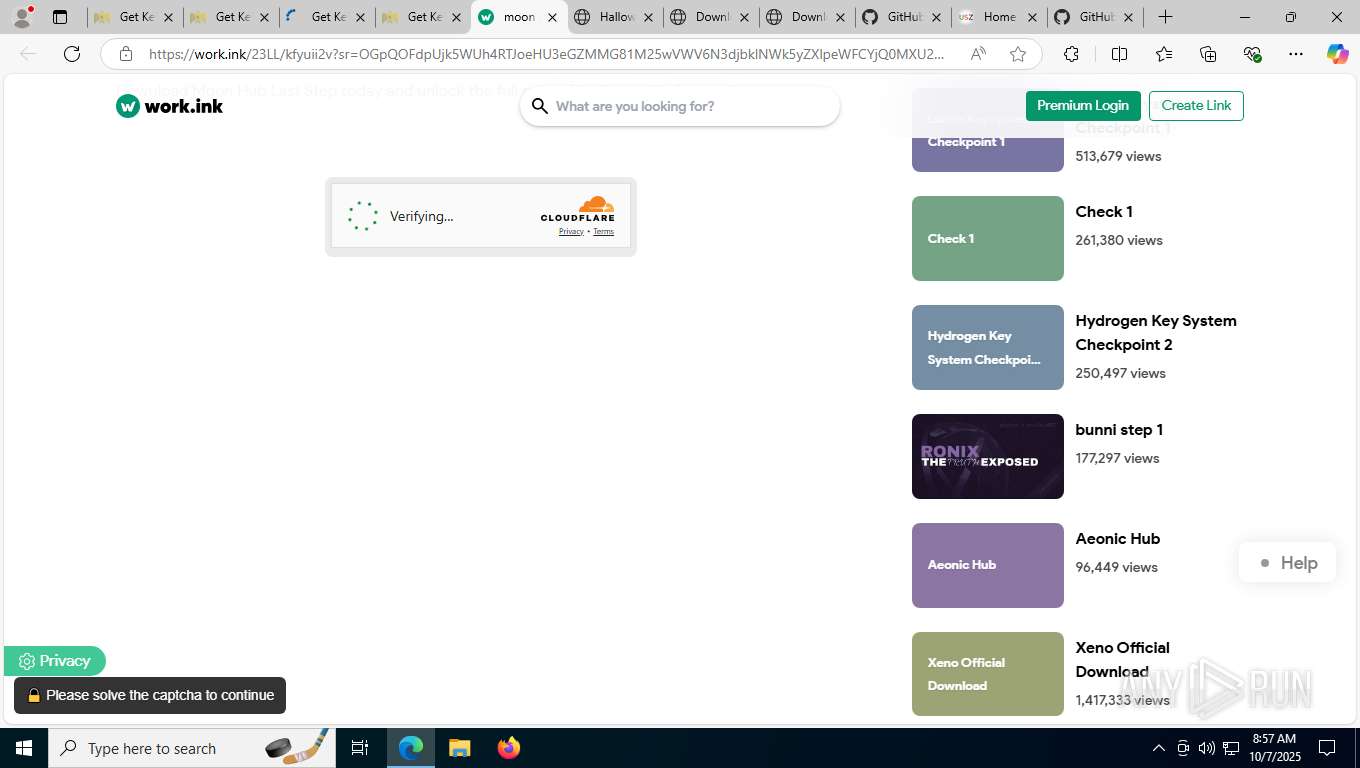
Task: Open a new tab with plus icon
Action: point(1165,17)
